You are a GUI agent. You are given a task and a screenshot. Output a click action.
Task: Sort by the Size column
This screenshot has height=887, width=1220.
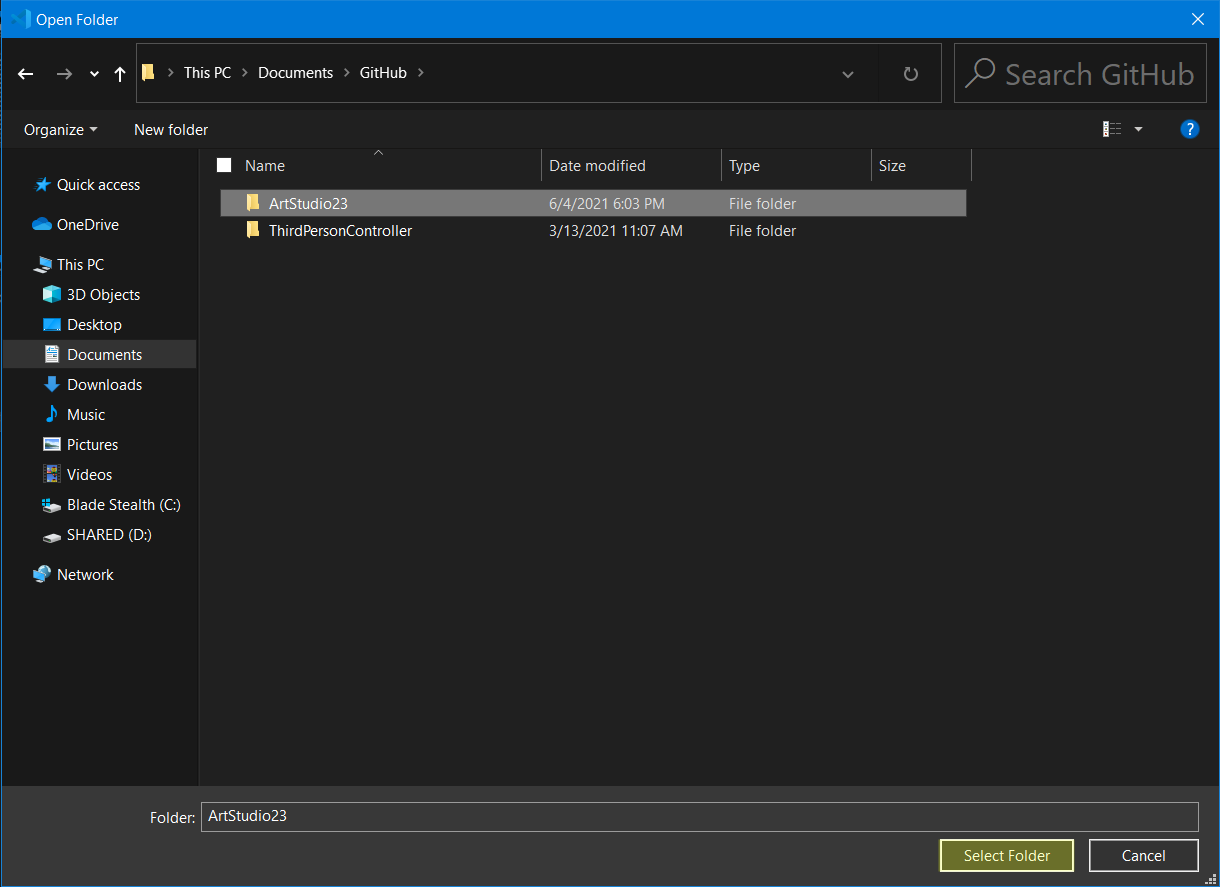[892, 166]
